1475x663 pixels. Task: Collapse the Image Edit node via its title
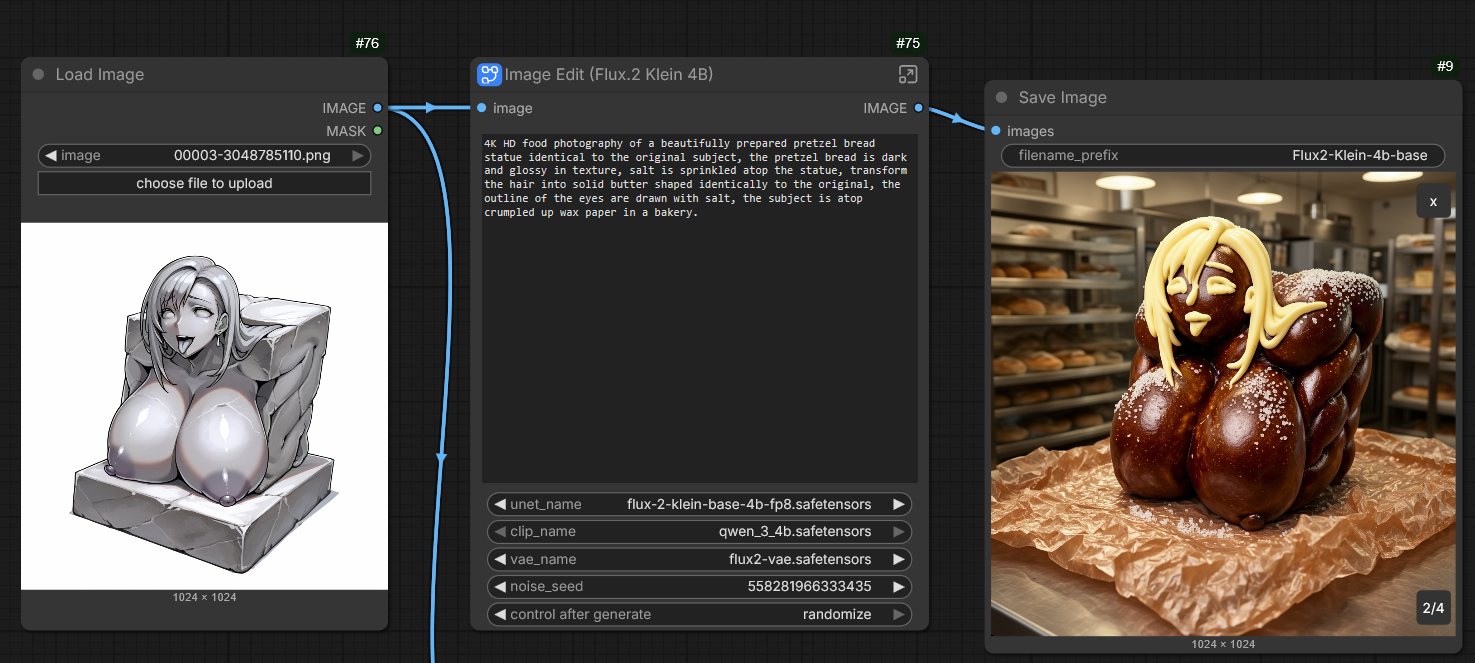click(608, 75)
